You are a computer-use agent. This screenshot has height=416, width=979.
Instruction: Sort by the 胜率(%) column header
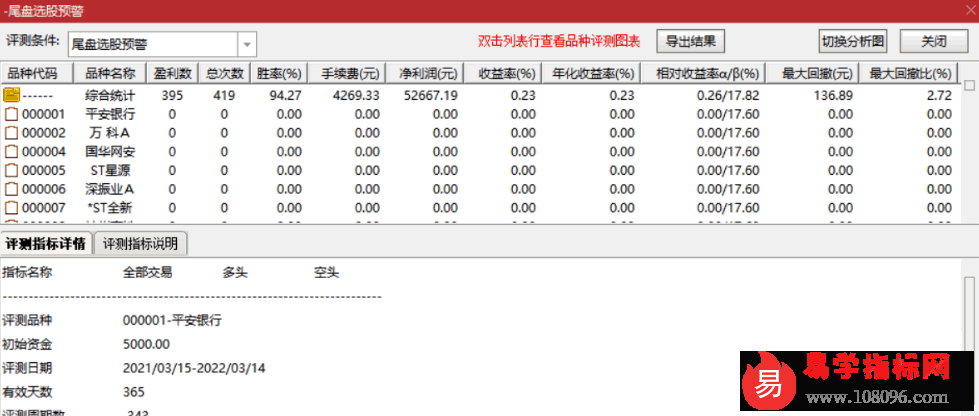tap(279, 74)
